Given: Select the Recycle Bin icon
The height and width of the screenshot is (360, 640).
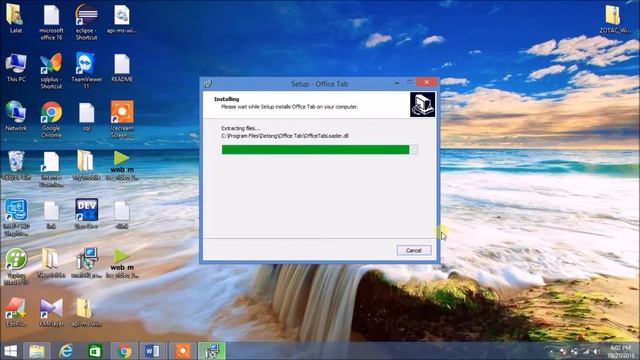Looking at the screenshot, I should (16, 165).
